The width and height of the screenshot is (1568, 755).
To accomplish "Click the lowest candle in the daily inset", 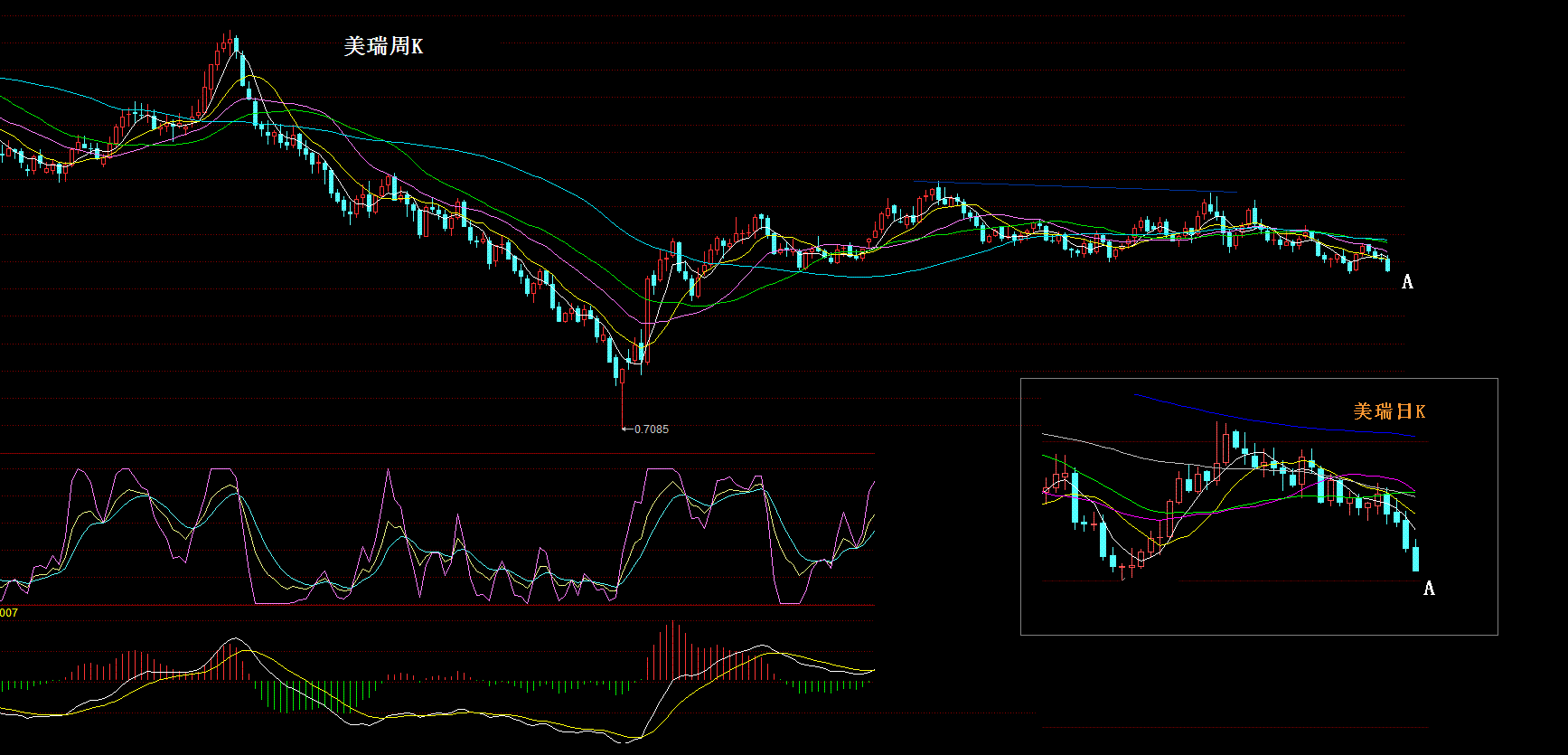I will click(x=1122, y=570).
